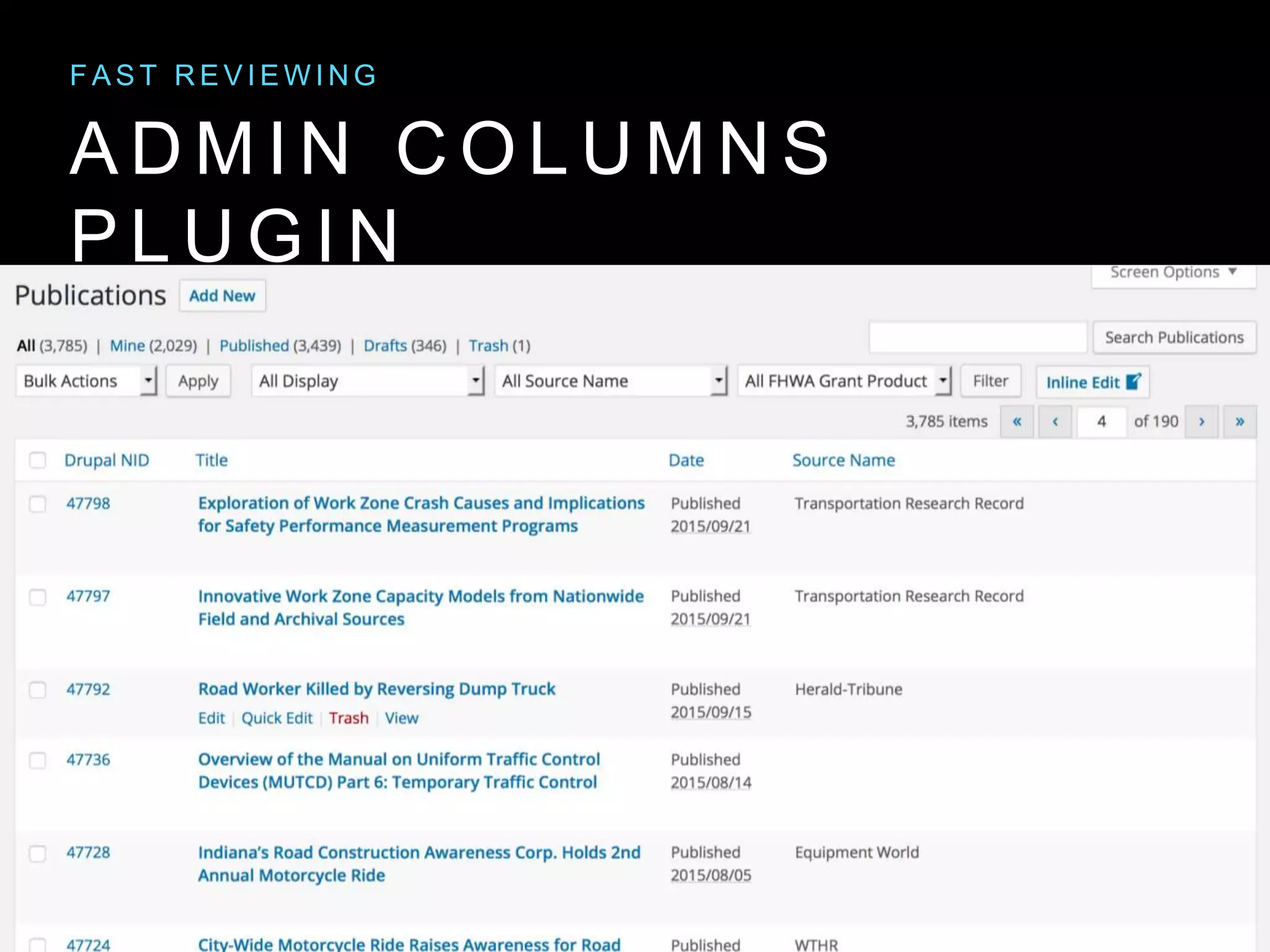Check the box for publication 47798
The height and width of the screenshot is (952, 1270).
click(38, 504)
